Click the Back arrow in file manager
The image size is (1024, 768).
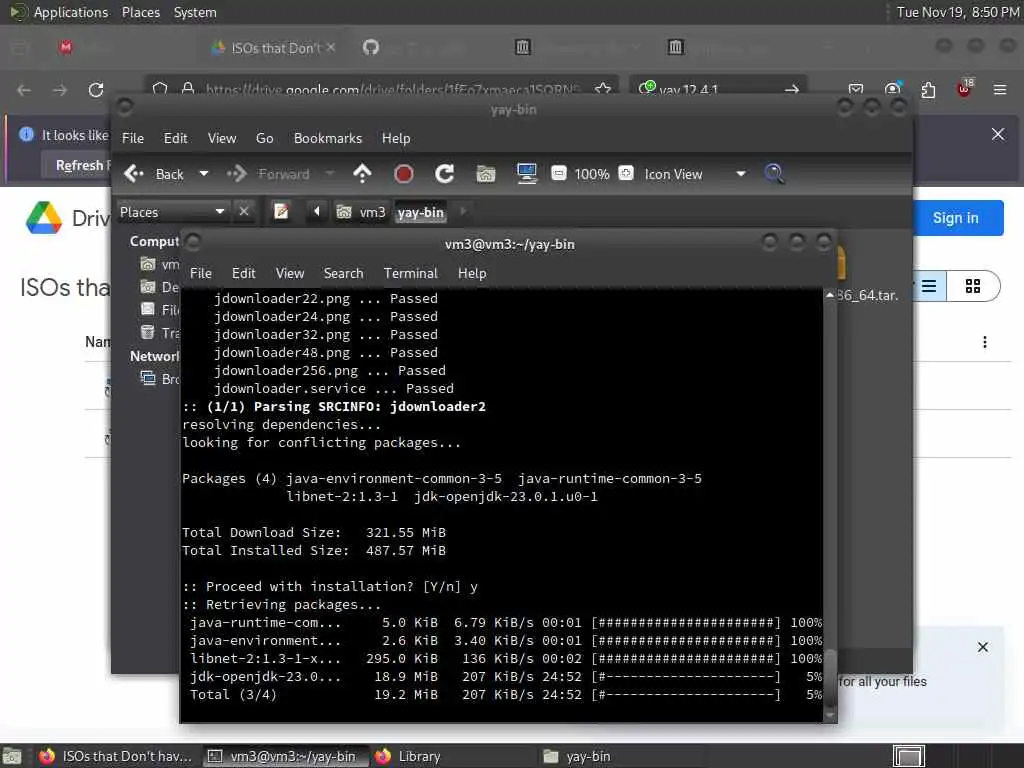134,174
